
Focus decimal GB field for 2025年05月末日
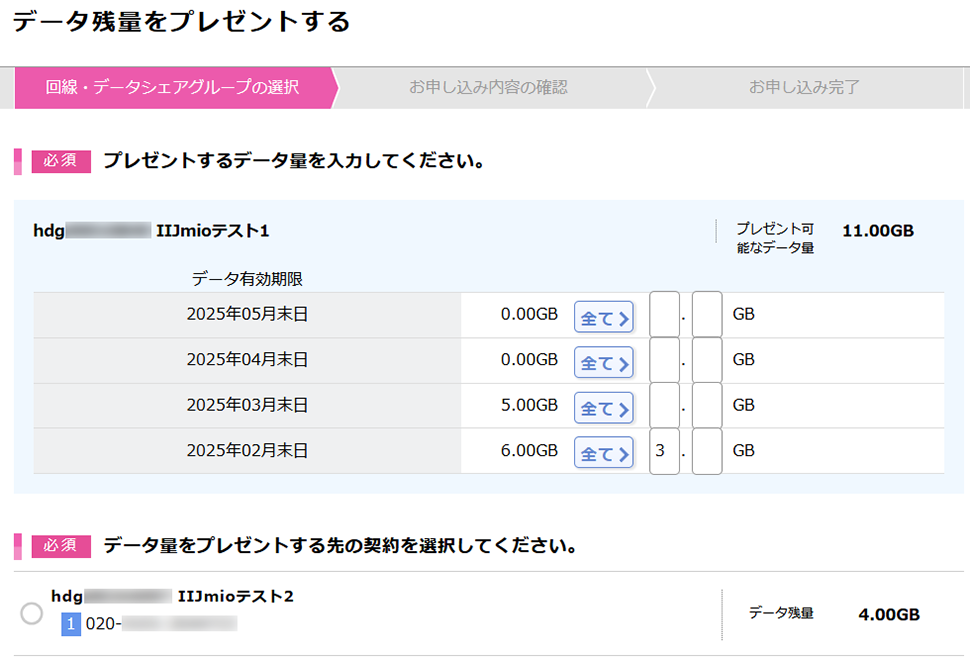[x=707, y=314]
